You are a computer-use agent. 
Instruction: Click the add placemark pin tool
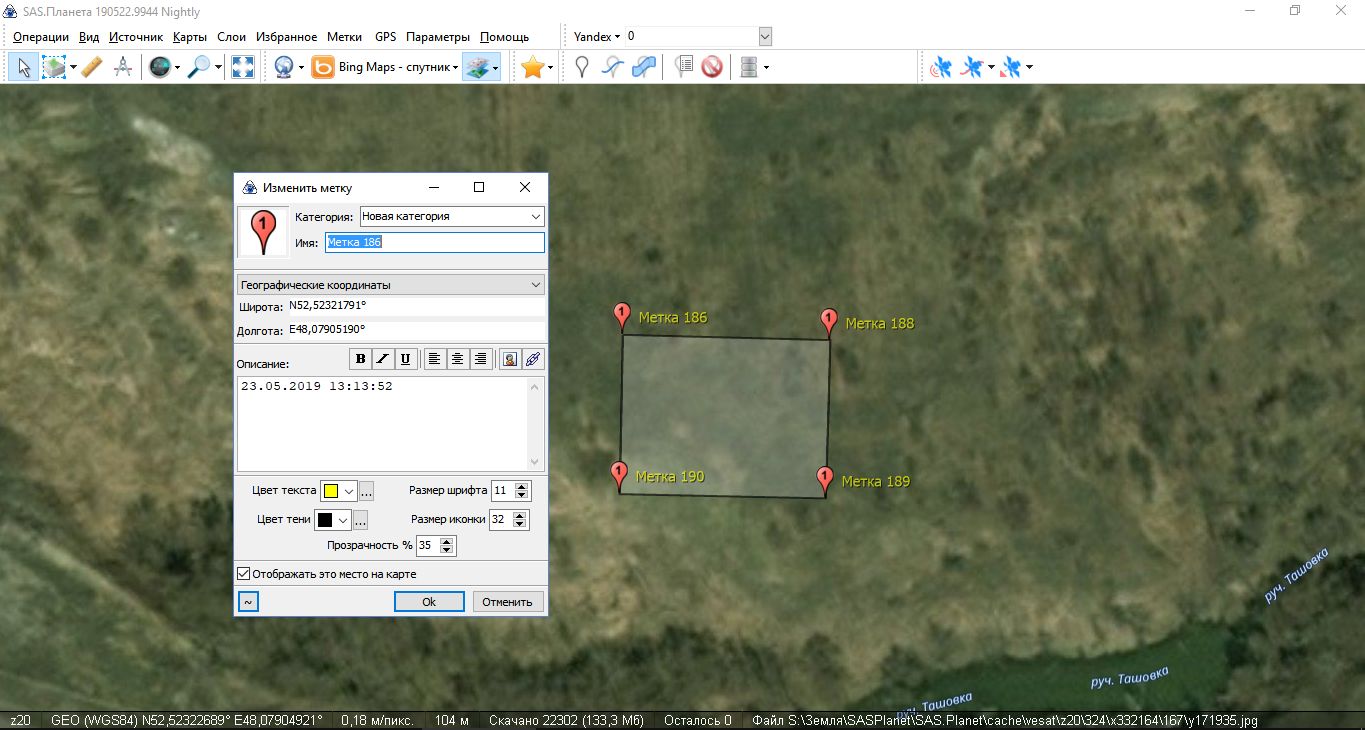(x=582, y=67)
